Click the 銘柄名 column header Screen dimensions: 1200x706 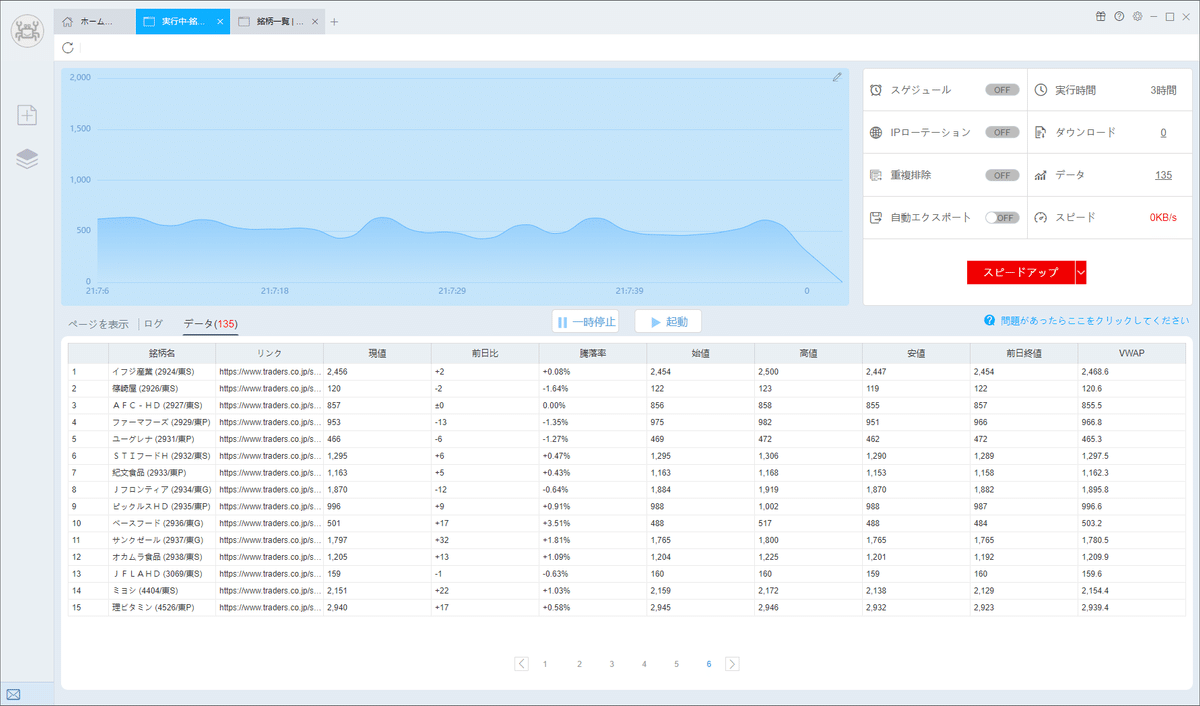pos(162,353)
